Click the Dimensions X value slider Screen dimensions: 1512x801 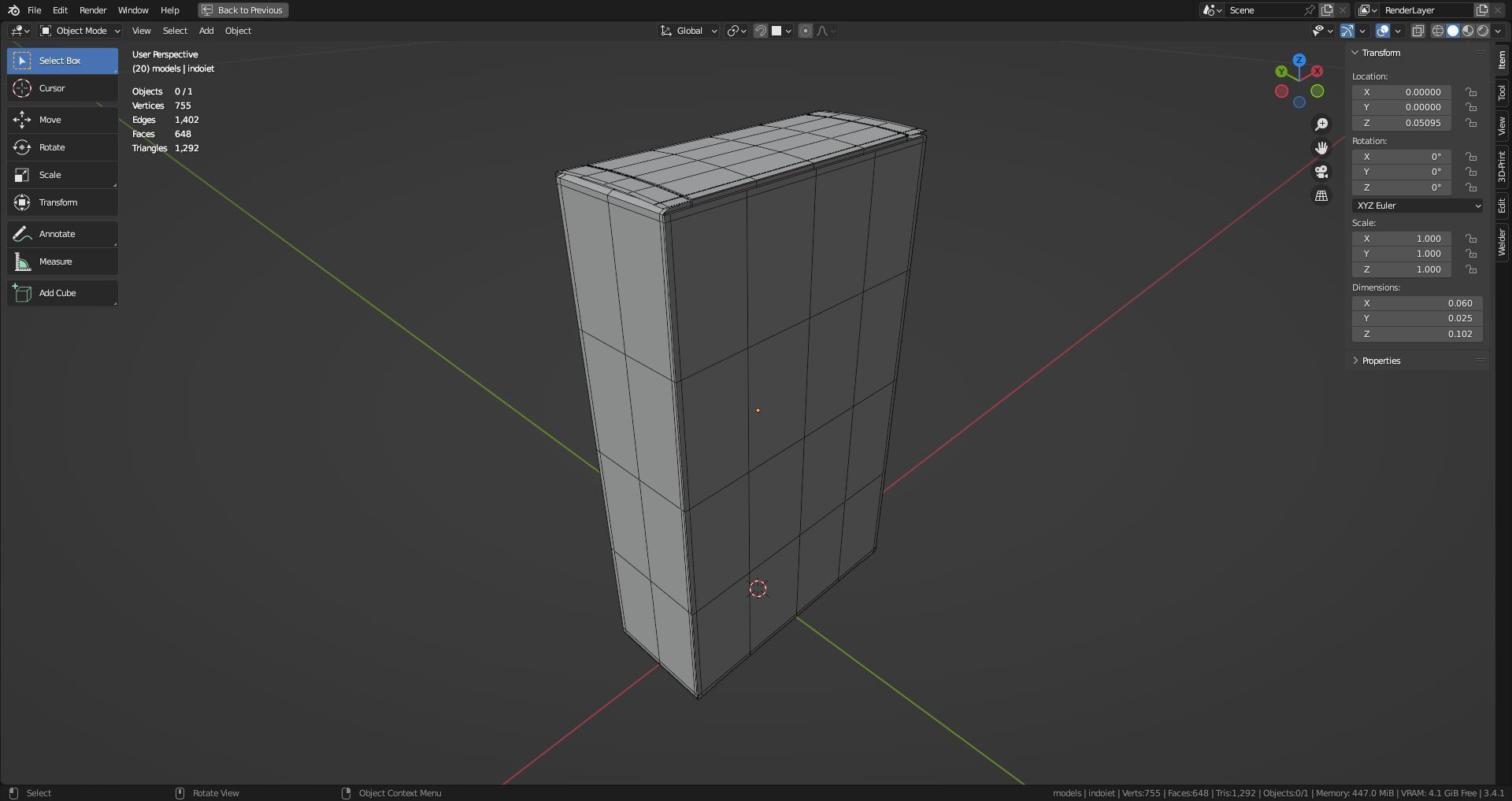(x=1417, y=303)
